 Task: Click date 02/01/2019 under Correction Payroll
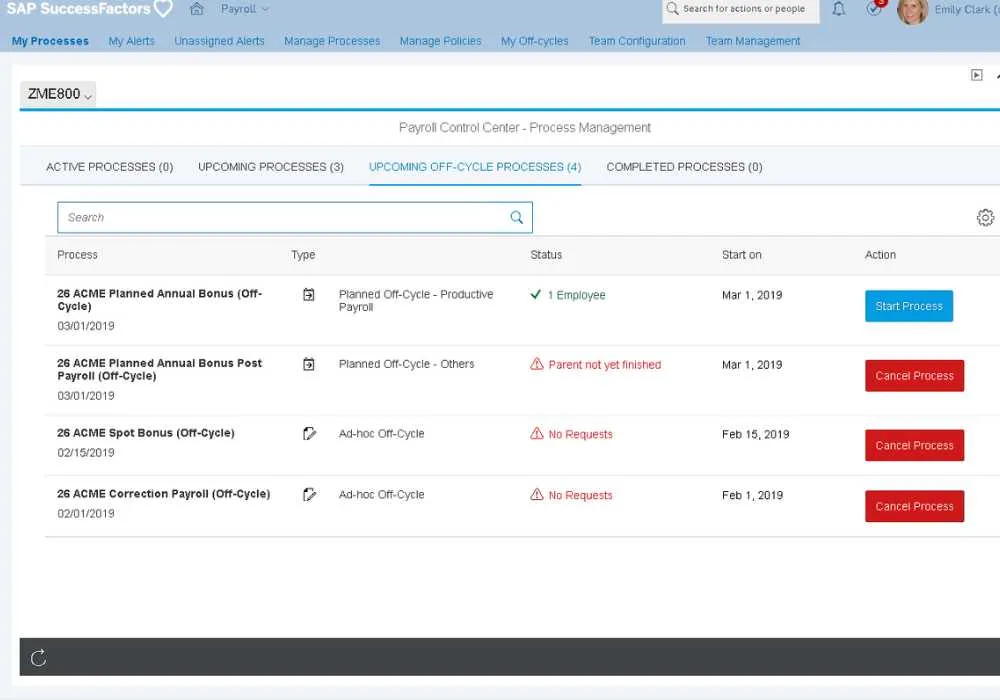(86, 514)
